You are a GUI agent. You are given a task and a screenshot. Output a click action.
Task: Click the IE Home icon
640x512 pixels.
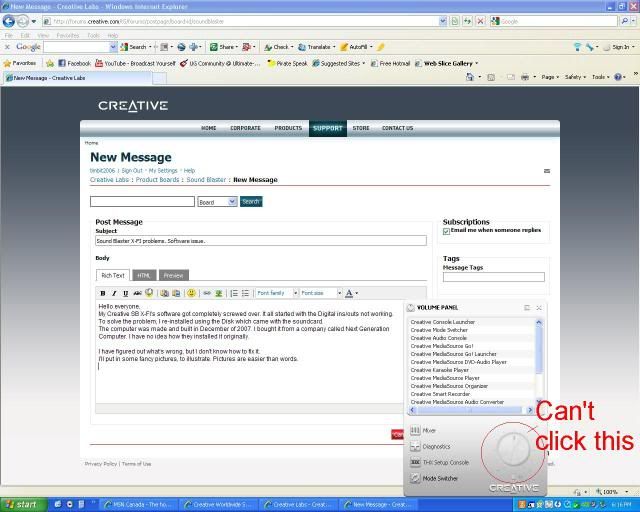pyautogui.click(x=470, y=77)
